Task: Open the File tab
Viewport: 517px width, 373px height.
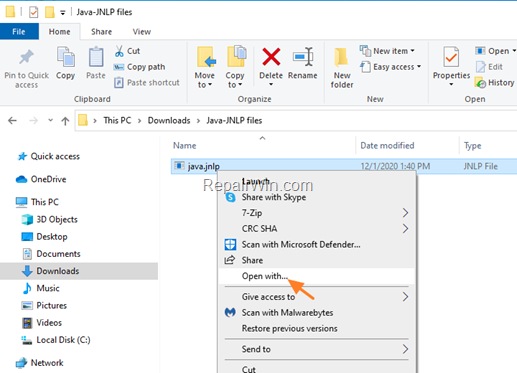Action: (x=19, y=32)
